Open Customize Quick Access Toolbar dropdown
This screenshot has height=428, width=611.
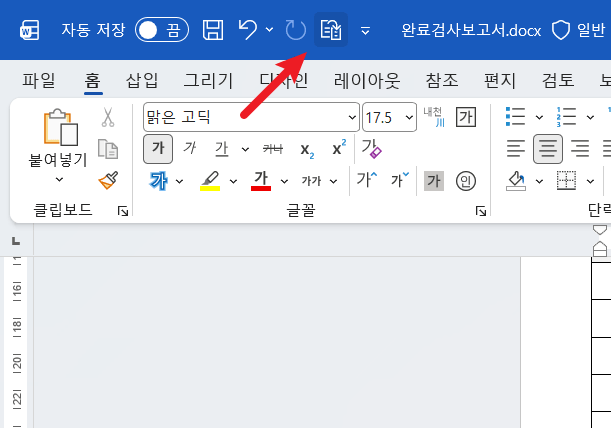(365, 30)
